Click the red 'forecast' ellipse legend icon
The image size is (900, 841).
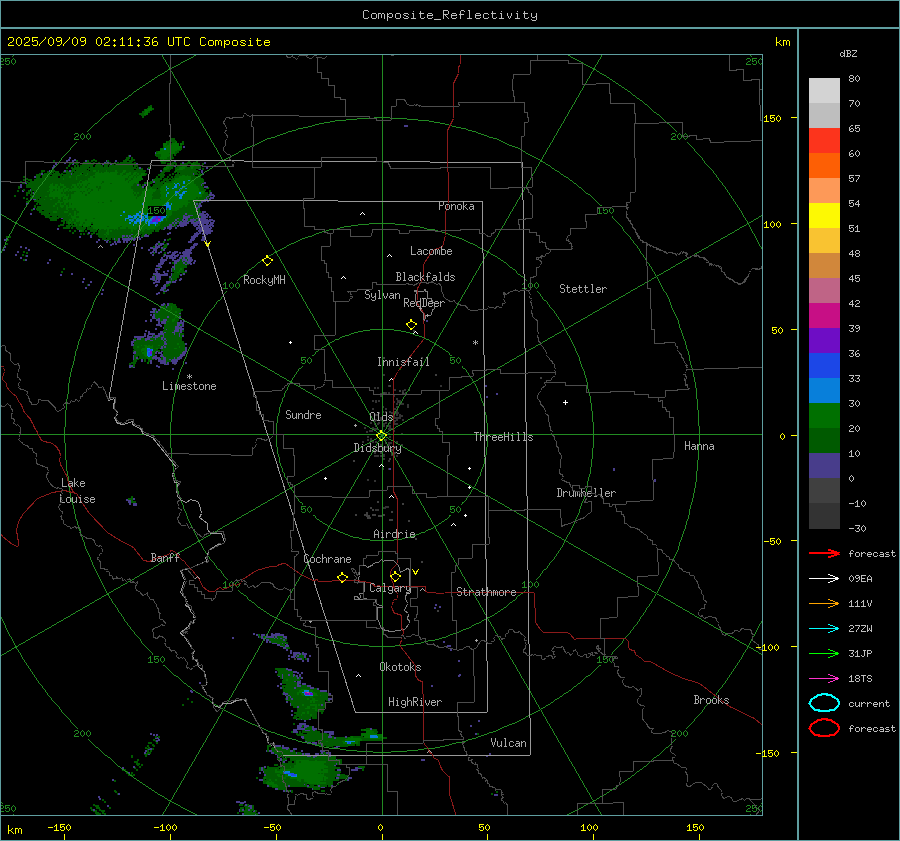point(824,728)
